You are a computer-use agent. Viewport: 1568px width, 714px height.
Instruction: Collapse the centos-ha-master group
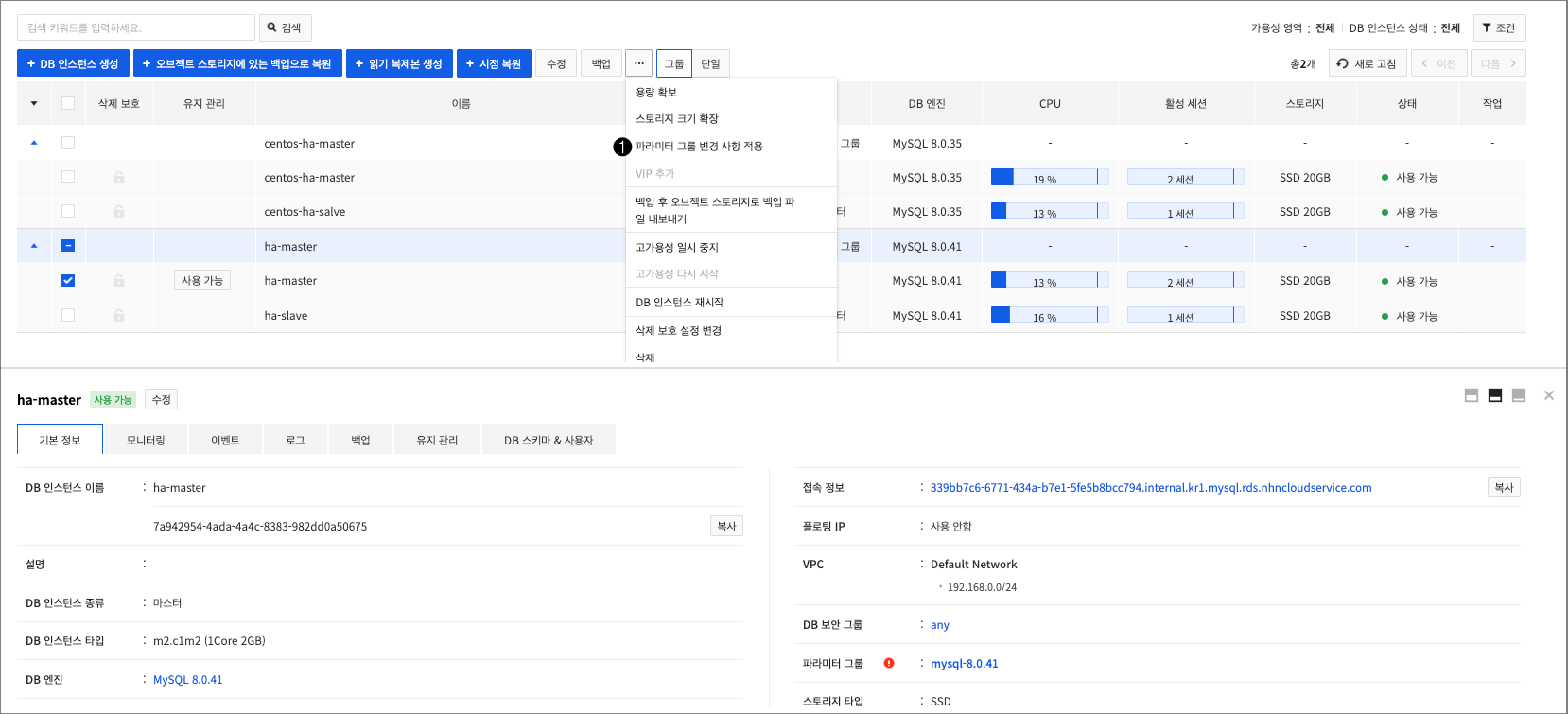point(34,143)
